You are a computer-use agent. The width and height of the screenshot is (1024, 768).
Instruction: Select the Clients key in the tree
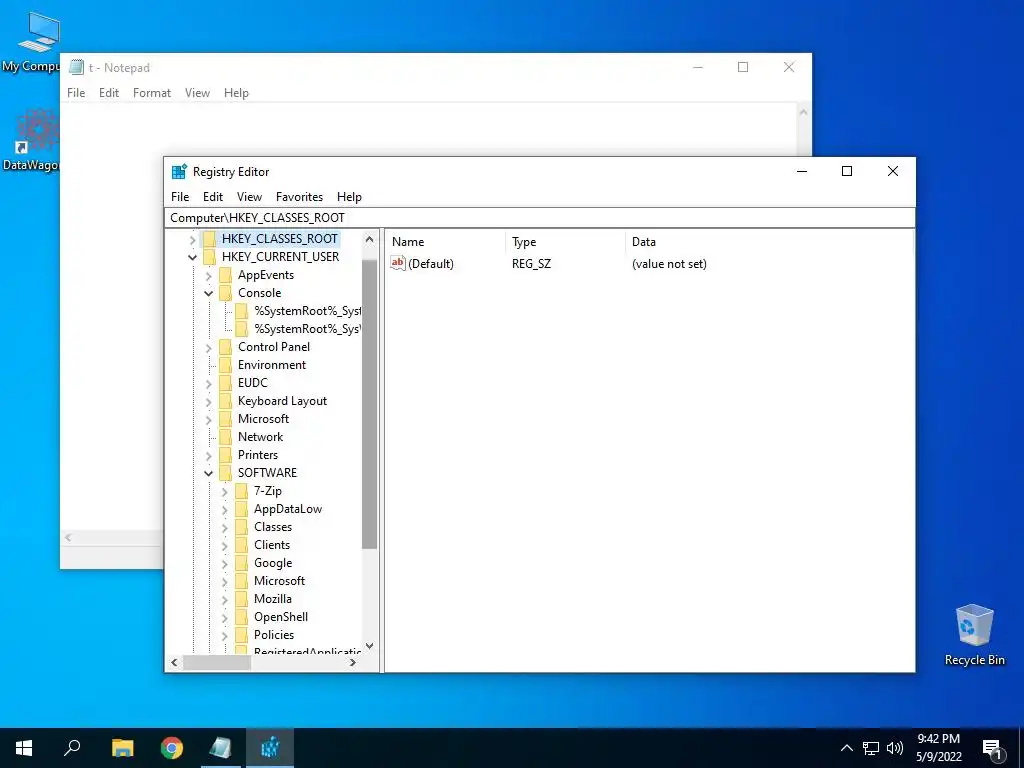(272, 545)
